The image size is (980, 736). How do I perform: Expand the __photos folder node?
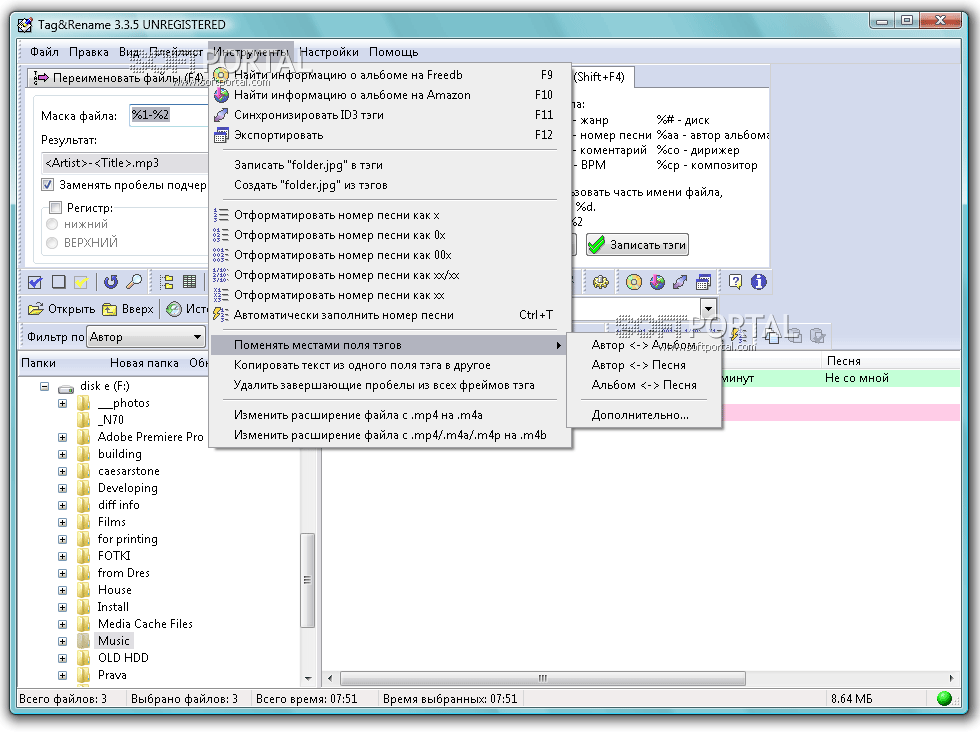coord(62,404)
